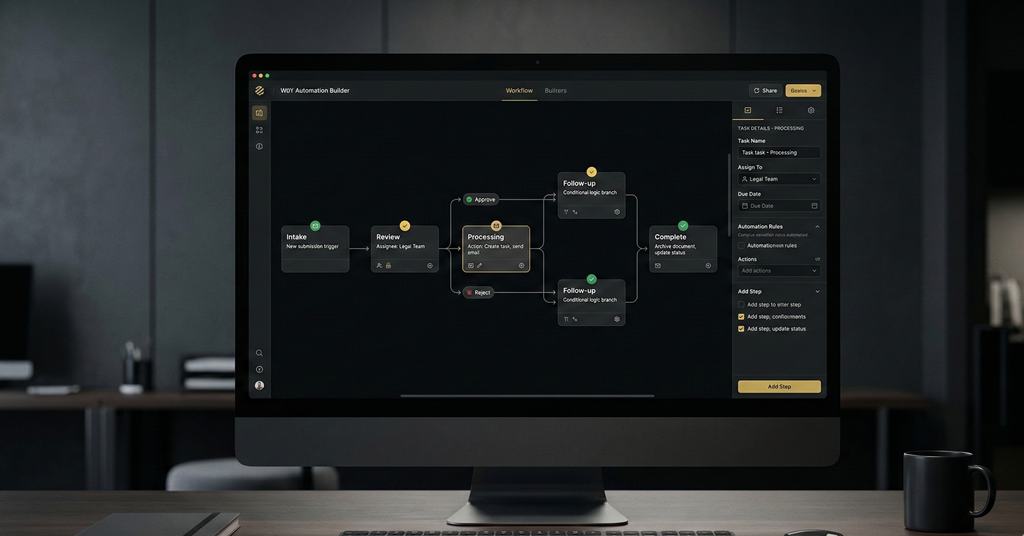Click the branch icon on lower Follow-up node
The height and width of the screenshot is (536, 1024).
point(575,319)
